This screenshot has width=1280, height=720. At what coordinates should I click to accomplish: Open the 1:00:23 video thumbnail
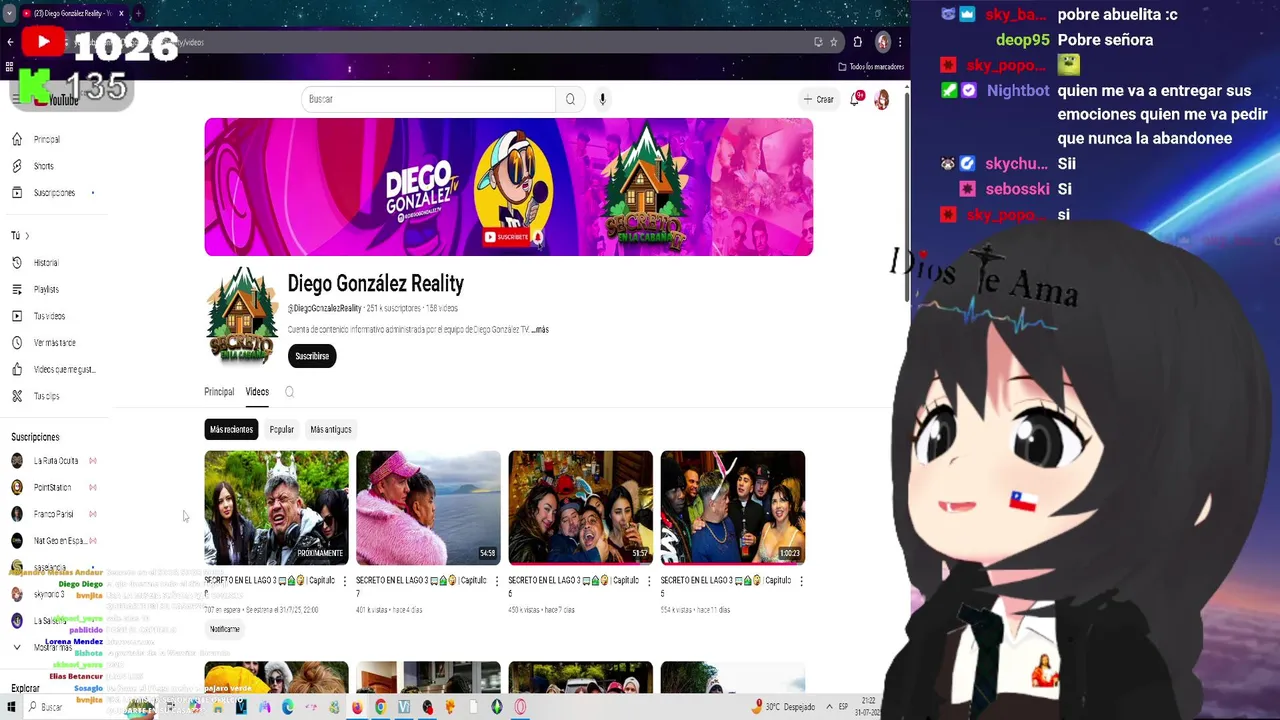pyautogui.click(x=733, y=507)
